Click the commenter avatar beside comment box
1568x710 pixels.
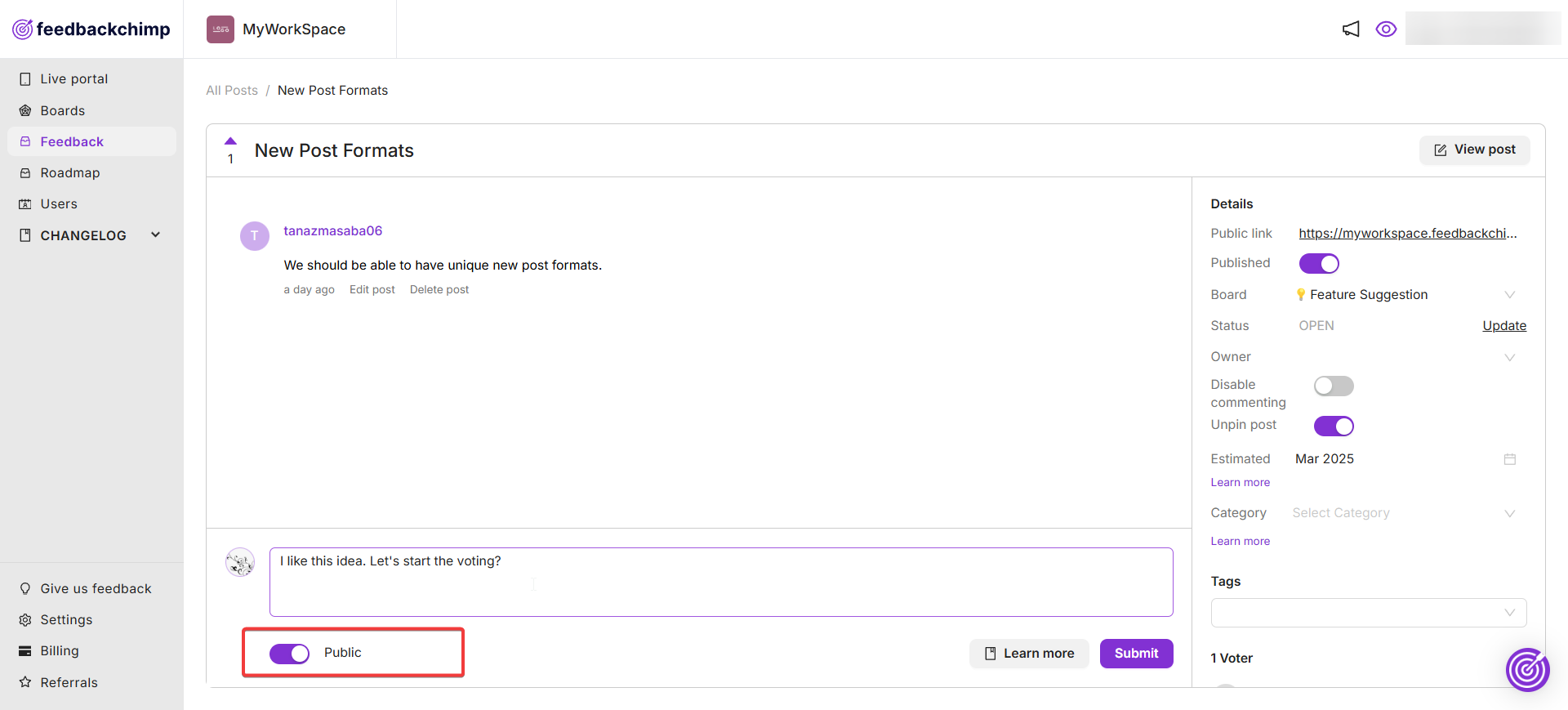[x=240, y=562]
